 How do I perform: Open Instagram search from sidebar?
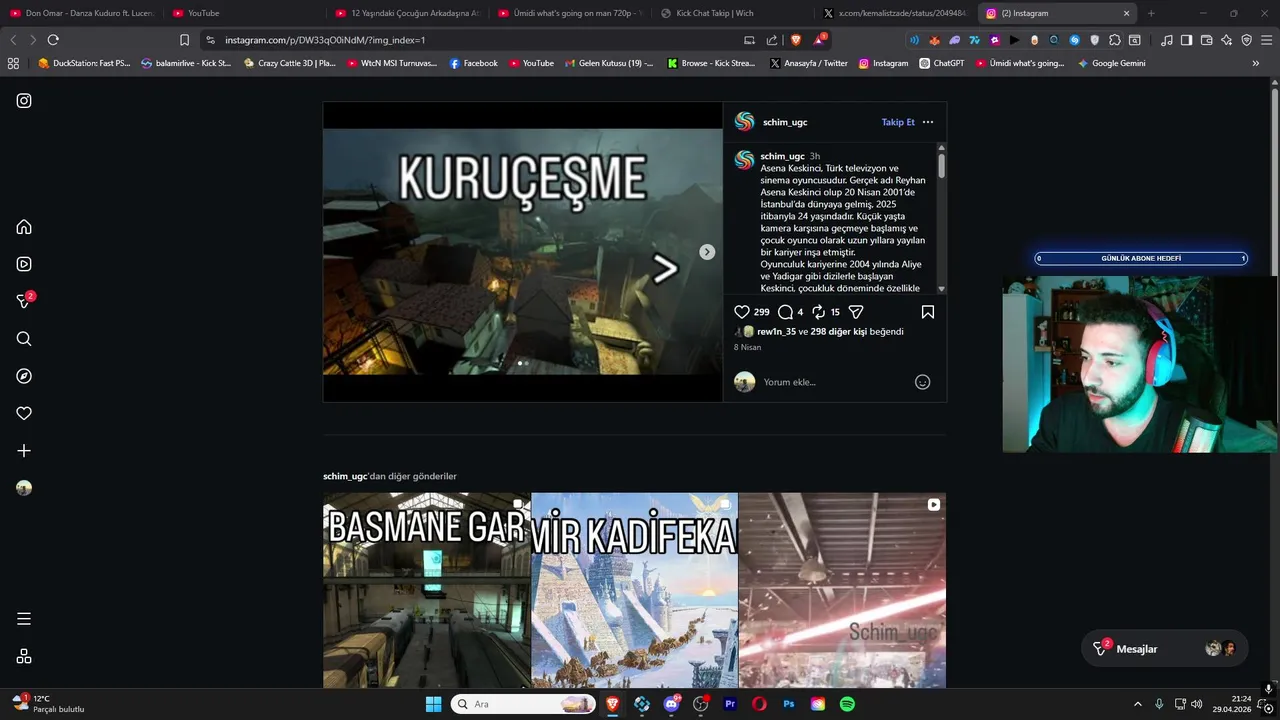[24, 339]
